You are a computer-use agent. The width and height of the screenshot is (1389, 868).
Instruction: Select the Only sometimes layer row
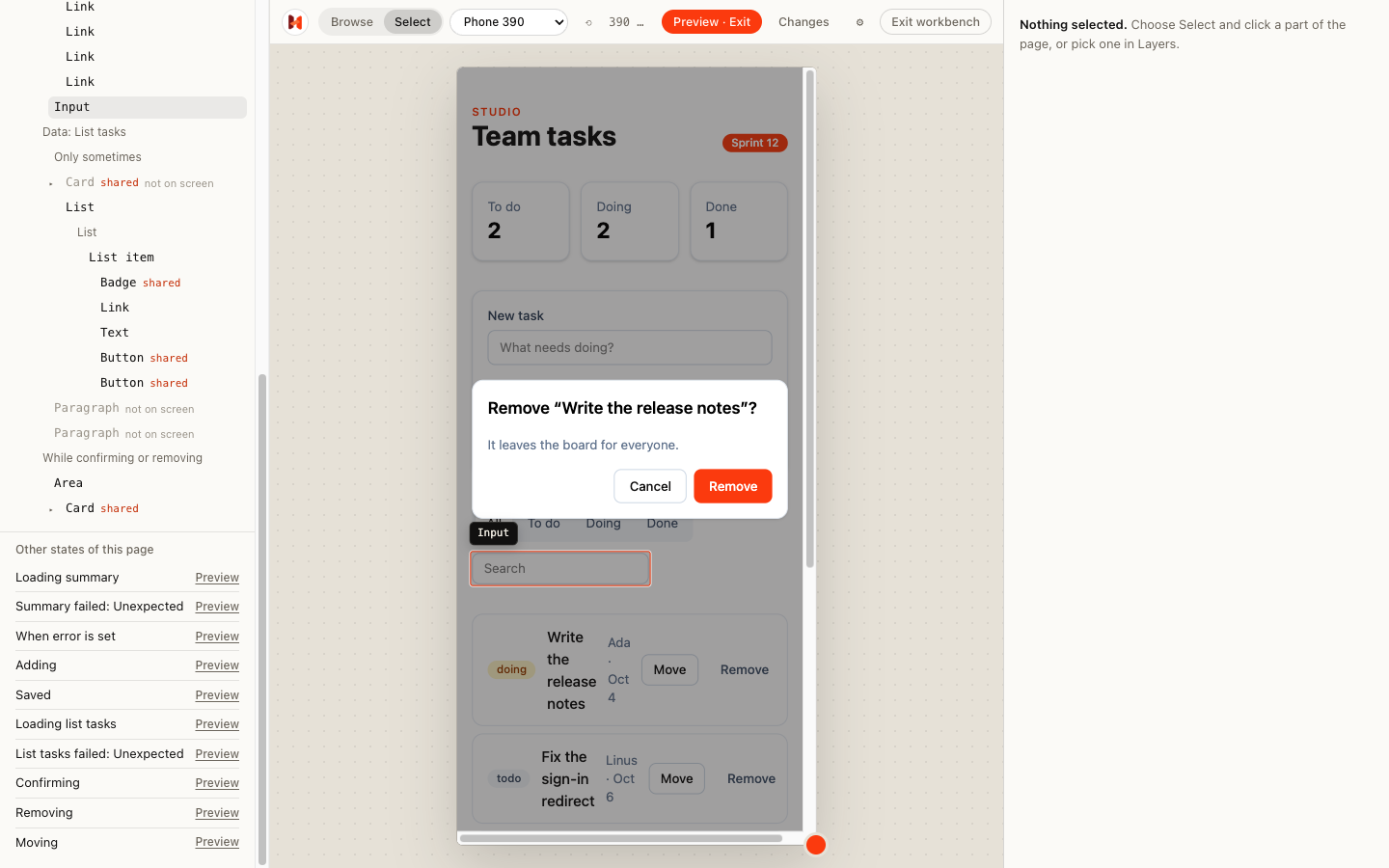(97, 157)
